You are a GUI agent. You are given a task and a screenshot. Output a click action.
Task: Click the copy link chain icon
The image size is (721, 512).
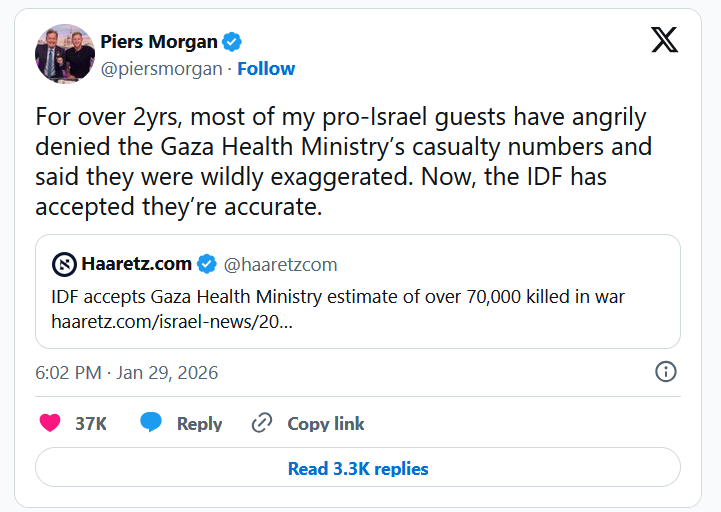point(262,423)
